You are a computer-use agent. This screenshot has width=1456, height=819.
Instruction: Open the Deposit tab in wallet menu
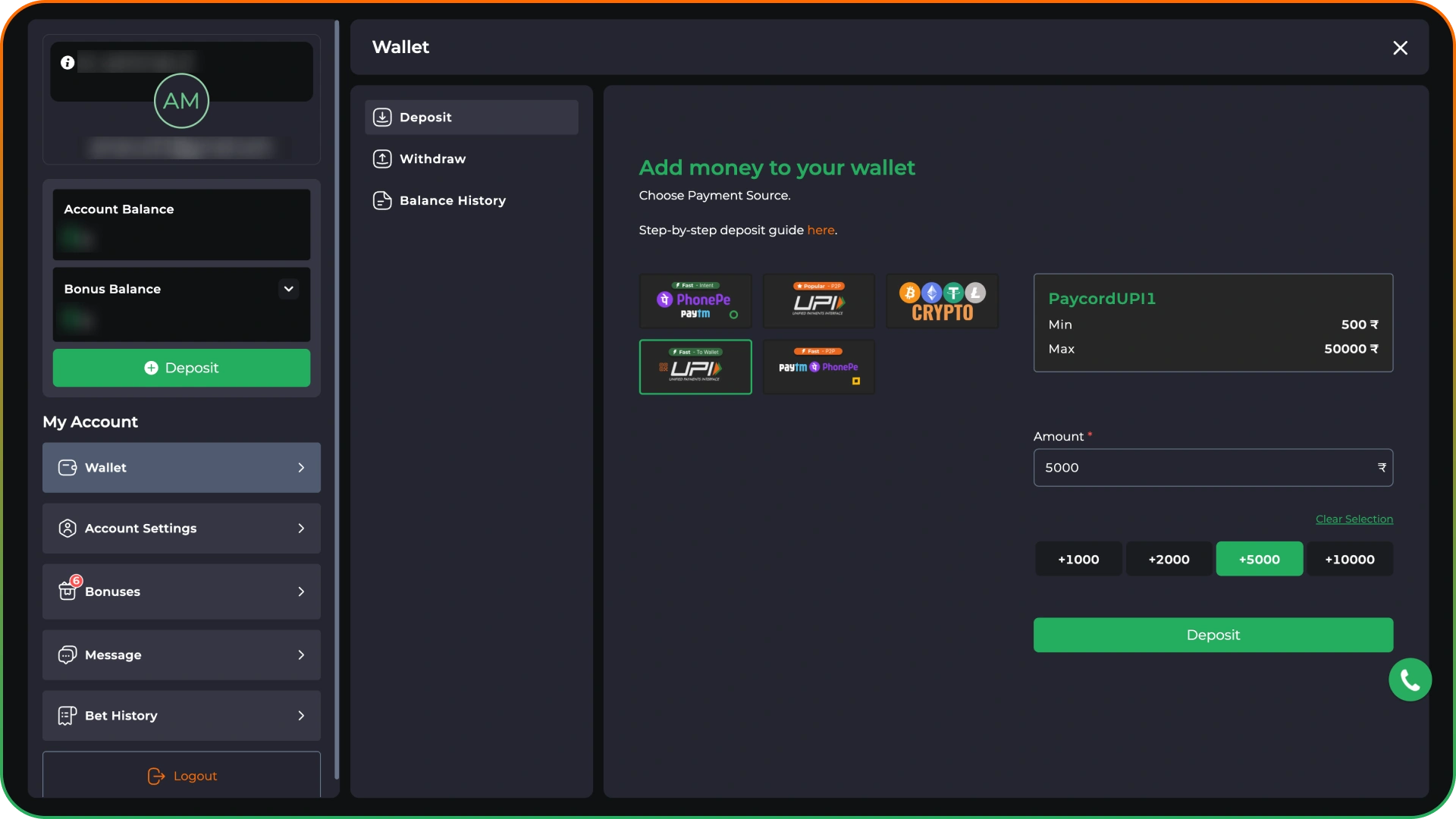click(471, 118)
